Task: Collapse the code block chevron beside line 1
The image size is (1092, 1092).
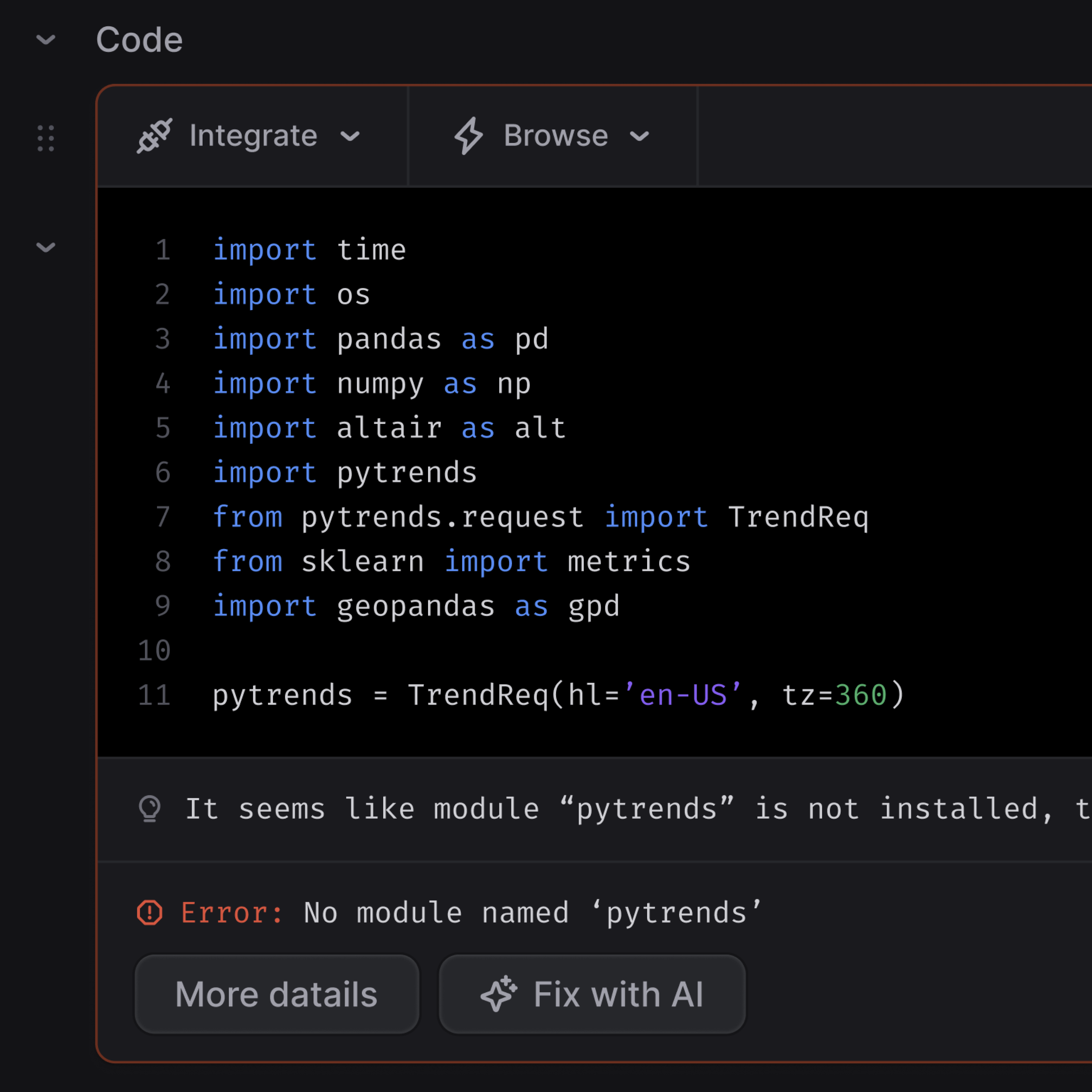Action: coord(46,247)
